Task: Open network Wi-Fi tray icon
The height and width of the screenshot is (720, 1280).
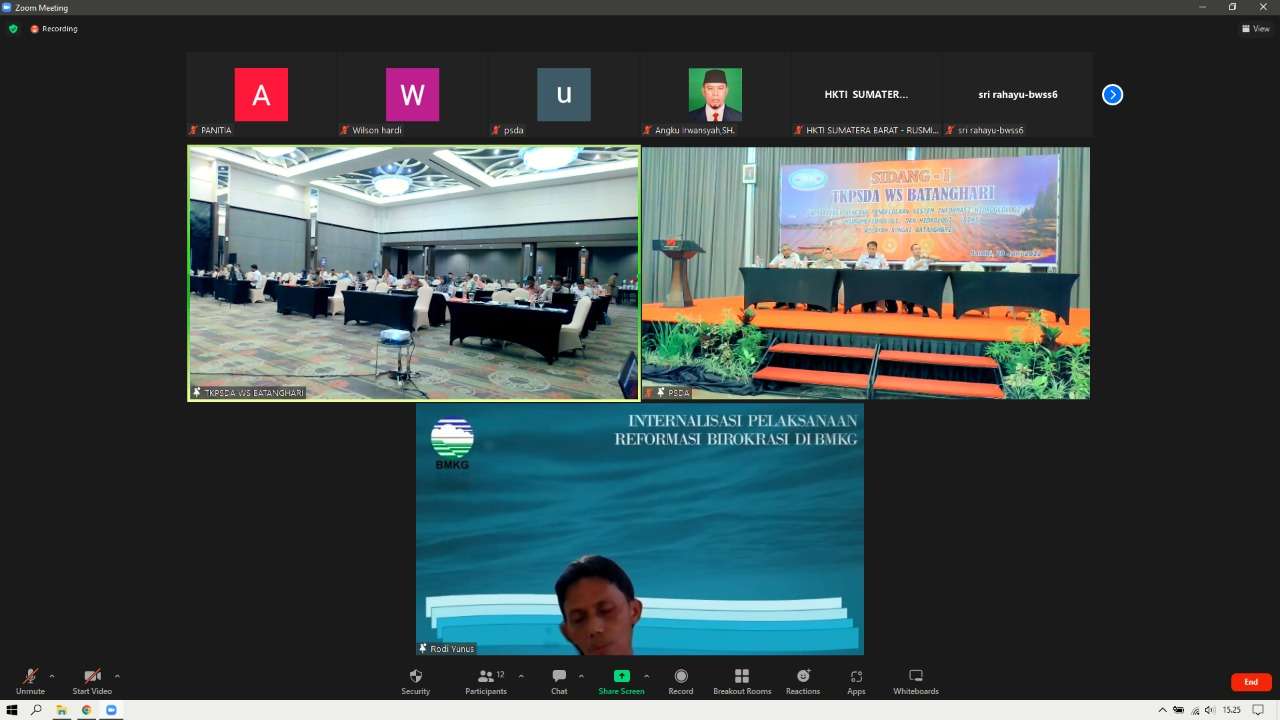Action: pyautogui.click(x=1195, y=710)
